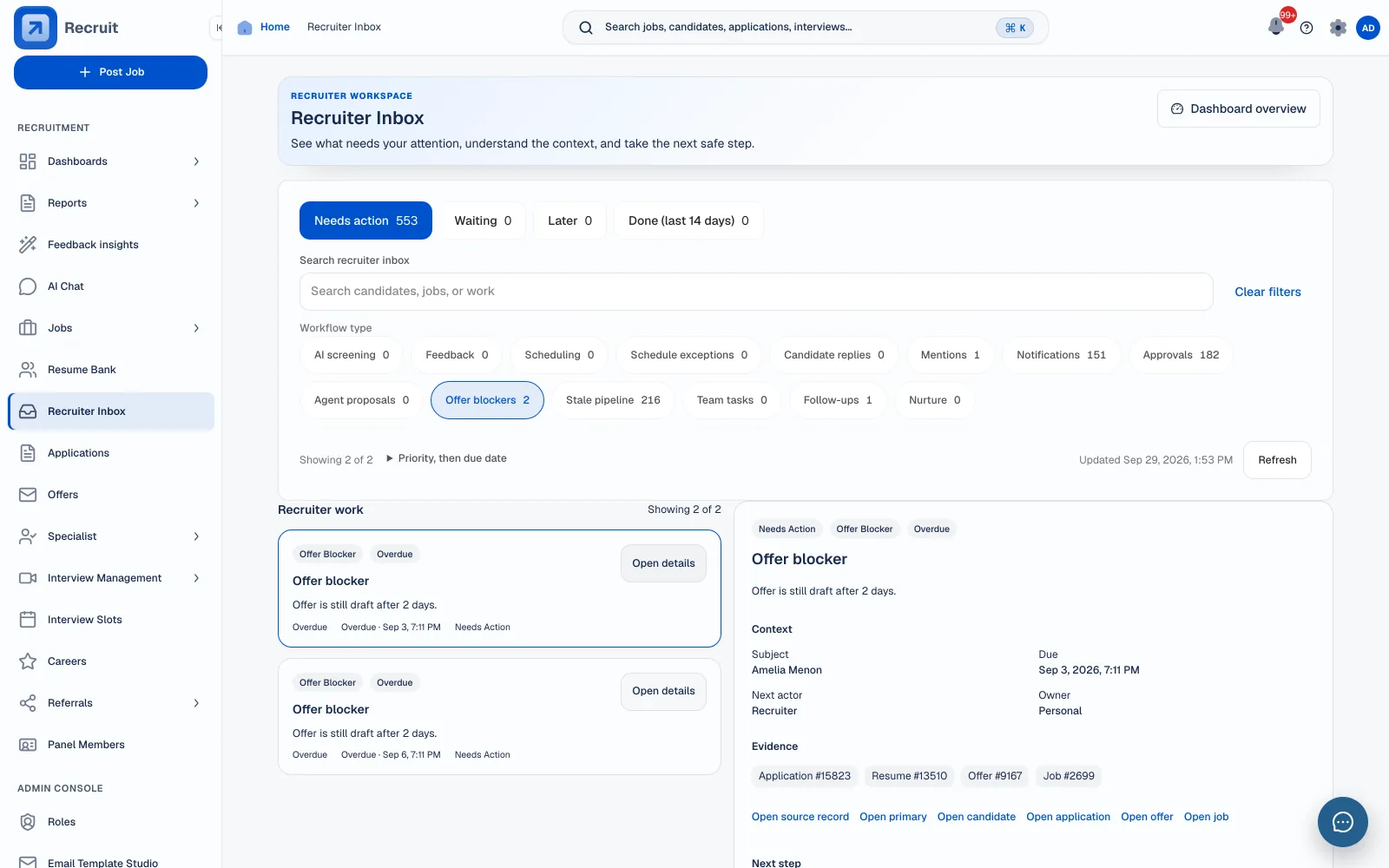
Task: Click the Recruiter Inbox tray icon
Action: coord(28,411)
